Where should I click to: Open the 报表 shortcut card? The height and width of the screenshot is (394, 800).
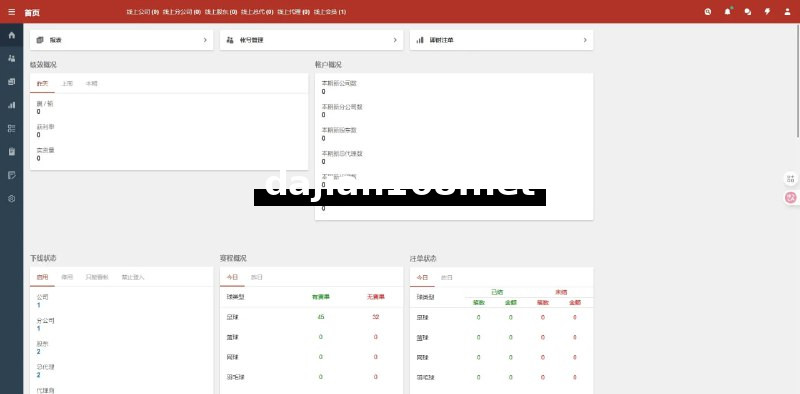tap(121, 40)
